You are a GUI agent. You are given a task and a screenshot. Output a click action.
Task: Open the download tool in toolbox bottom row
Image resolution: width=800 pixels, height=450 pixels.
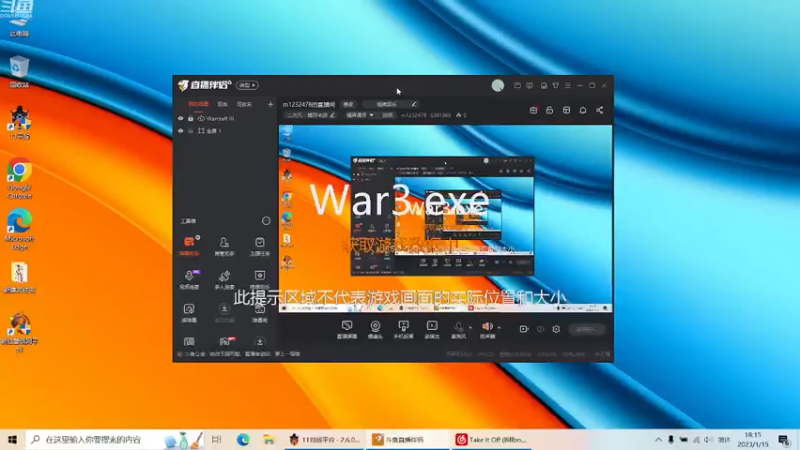[x=260, y=341]
